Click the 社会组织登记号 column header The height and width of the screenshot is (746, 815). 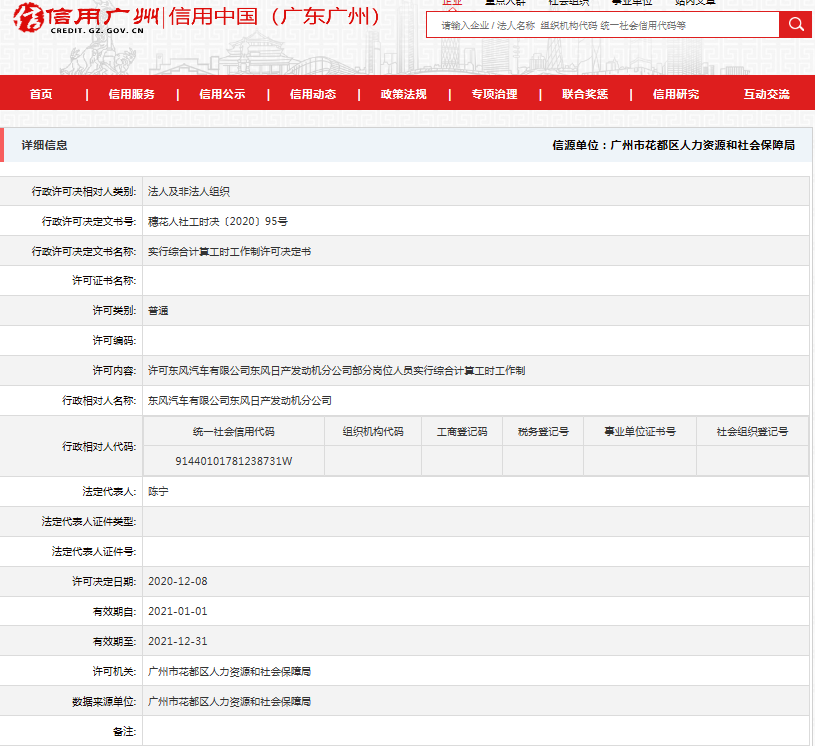click(753, 431)
